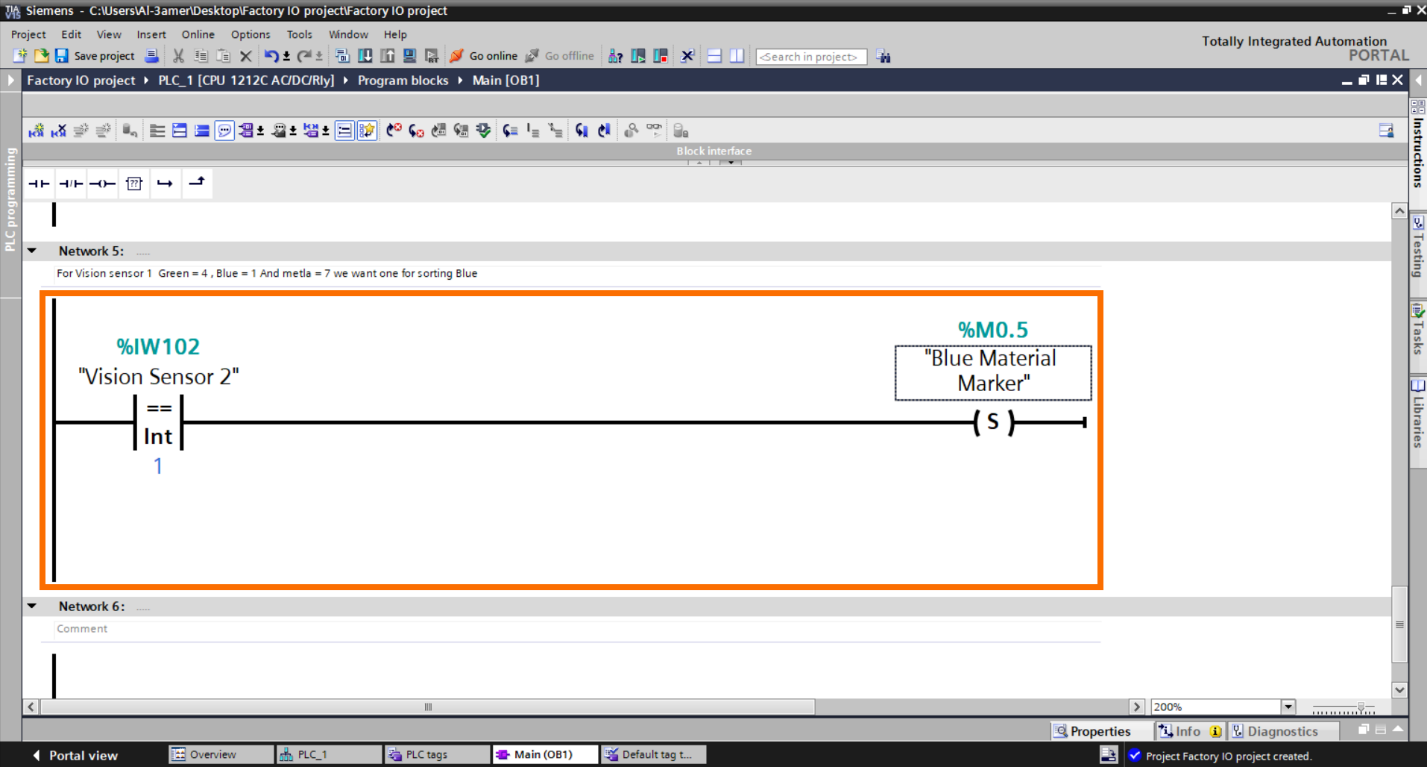Viewport: 1427px width, 767px height.
Task: Open the Overview taskbar tab
Action: 220,755
